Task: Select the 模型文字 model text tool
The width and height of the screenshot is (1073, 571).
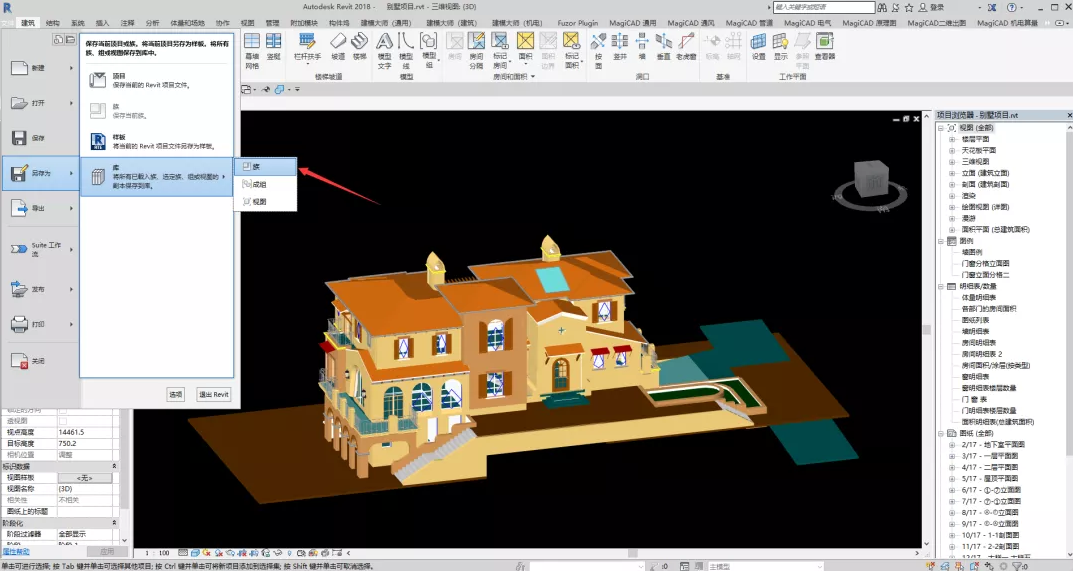Action: point(384,45)
